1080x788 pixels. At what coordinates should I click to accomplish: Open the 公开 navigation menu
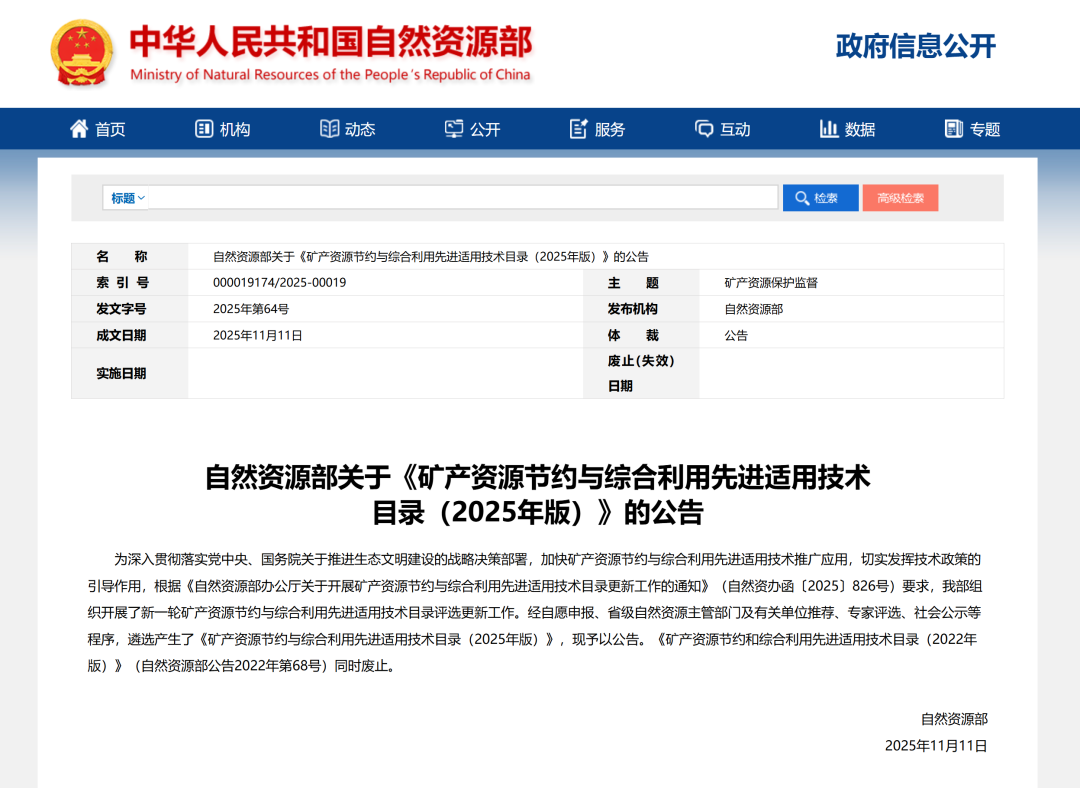(485, 129)
